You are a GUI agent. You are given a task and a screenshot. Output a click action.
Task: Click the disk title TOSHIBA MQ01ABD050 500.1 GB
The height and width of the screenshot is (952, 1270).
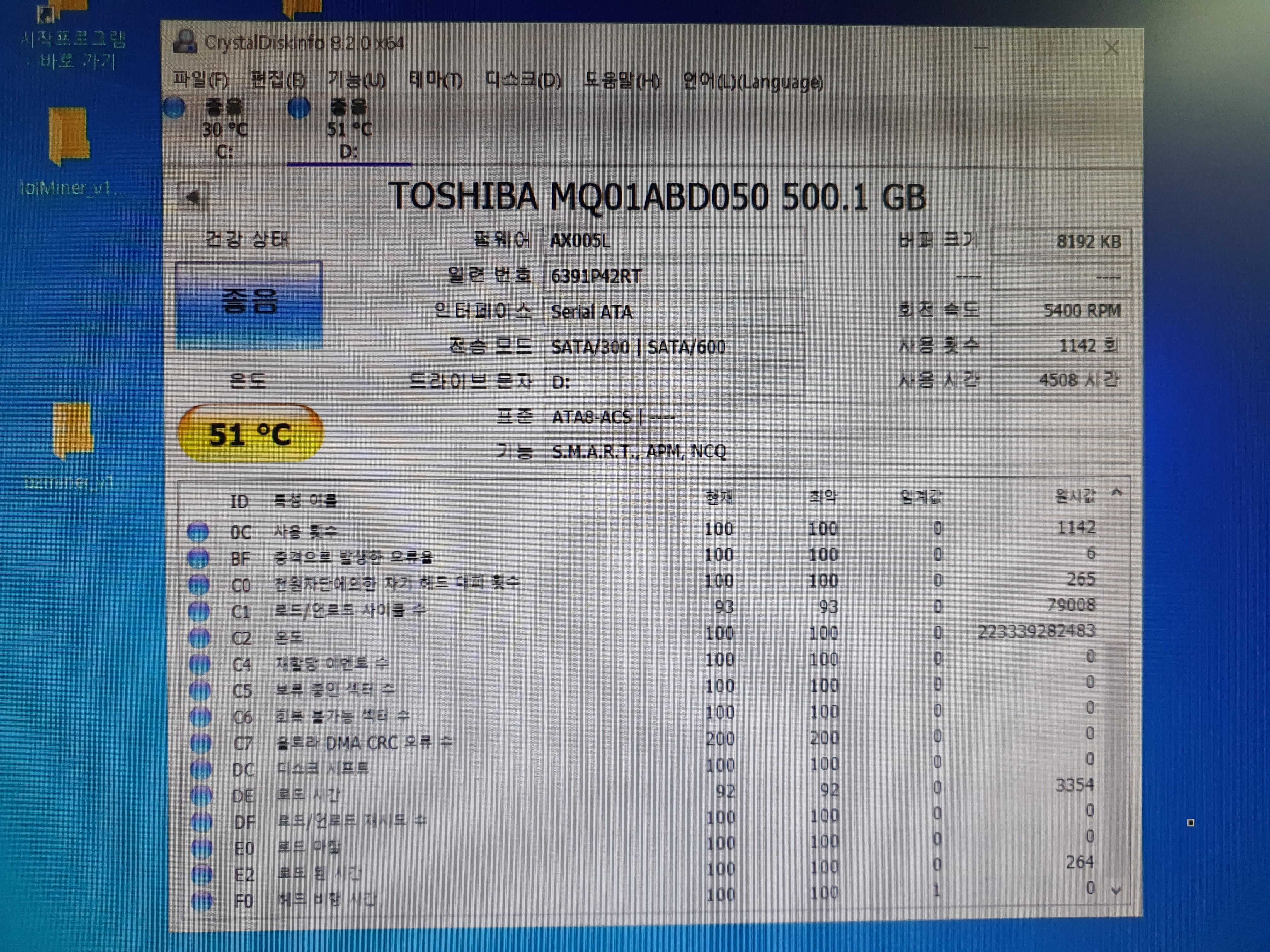657,196
